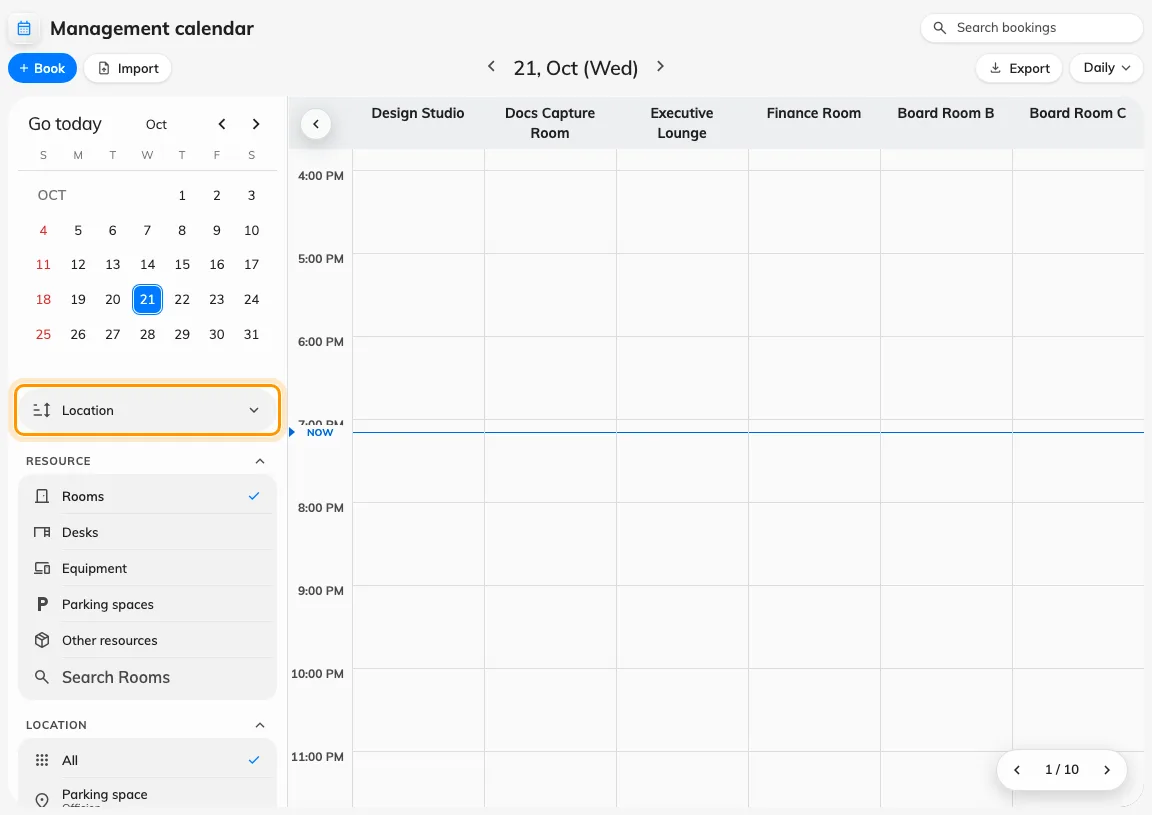
Task: Click the 21, Oct (Wed) date heading
Action: coord(575,68)
